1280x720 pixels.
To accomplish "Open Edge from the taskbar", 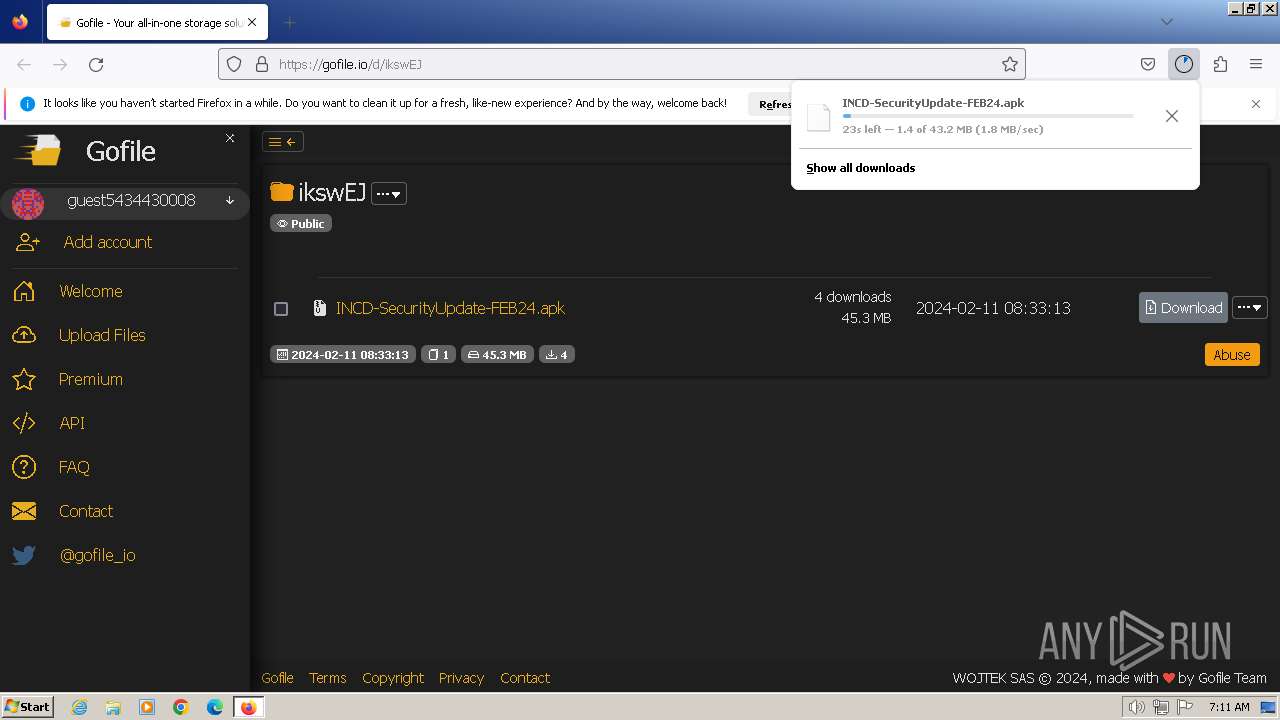I will point(215,707).
